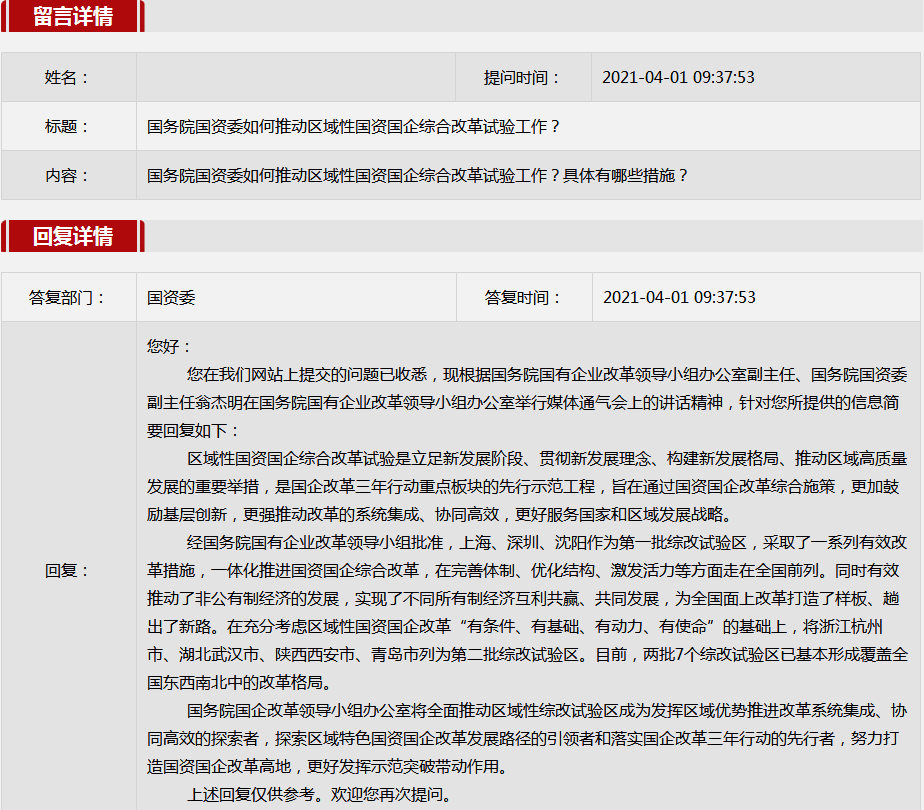
Task: Click the timestamp beside 提问时间
Action: [678, 78]
